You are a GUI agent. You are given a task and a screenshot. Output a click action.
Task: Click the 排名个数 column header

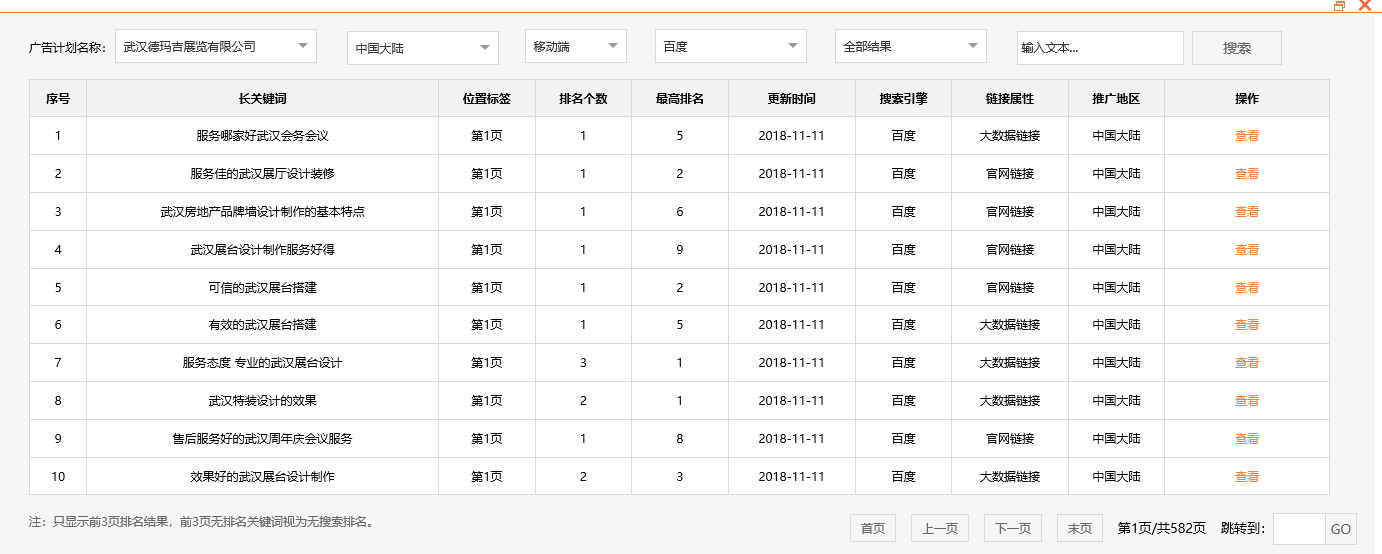[x=583, y=99]
